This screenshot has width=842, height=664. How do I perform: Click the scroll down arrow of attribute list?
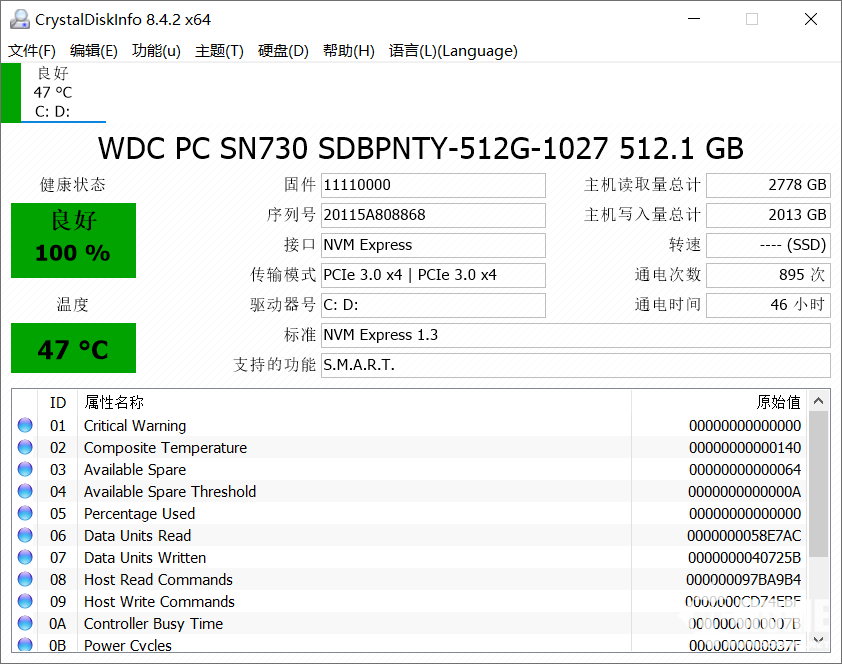coord(818,639)
